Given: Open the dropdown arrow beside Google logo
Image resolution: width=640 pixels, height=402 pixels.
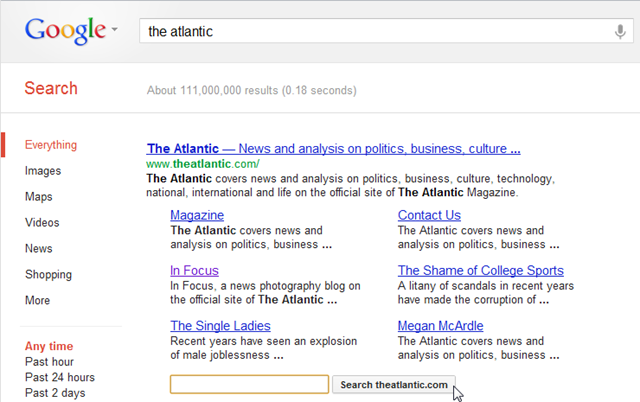Looking at the screenshot, I should [115, 29].
